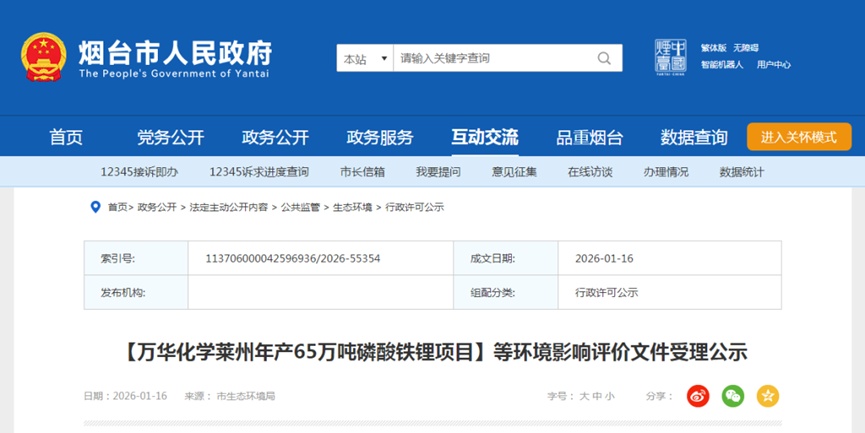Go to the 数据查询 navigation tab
The image size is (865, 433).
tap(694, 137)
